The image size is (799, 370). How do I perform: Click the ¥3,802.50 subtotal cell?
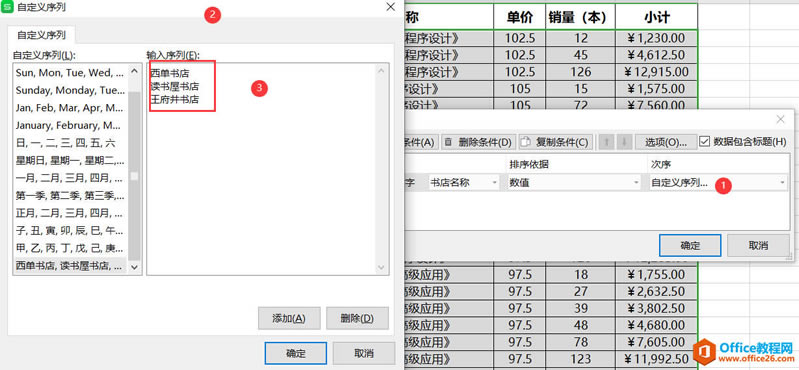pyautogui.click(x=656, y=308)
